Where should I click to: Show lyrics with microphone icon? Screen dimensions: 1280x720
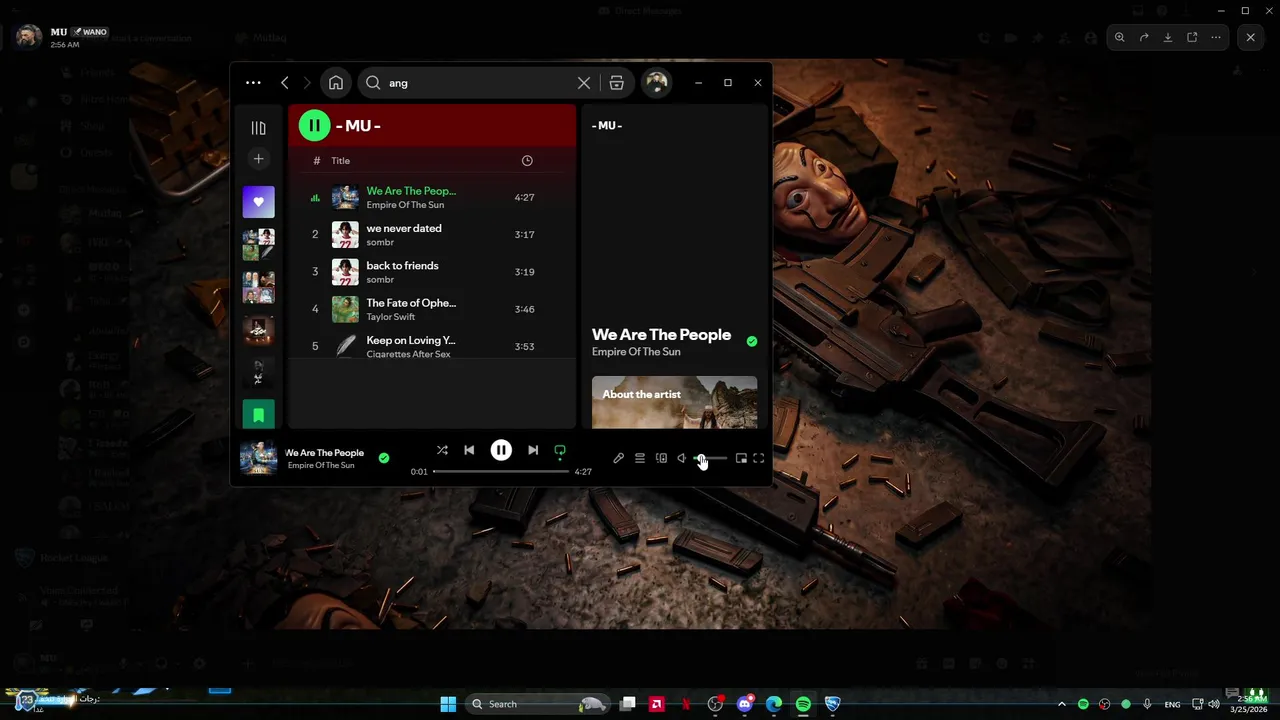(618, 458)
